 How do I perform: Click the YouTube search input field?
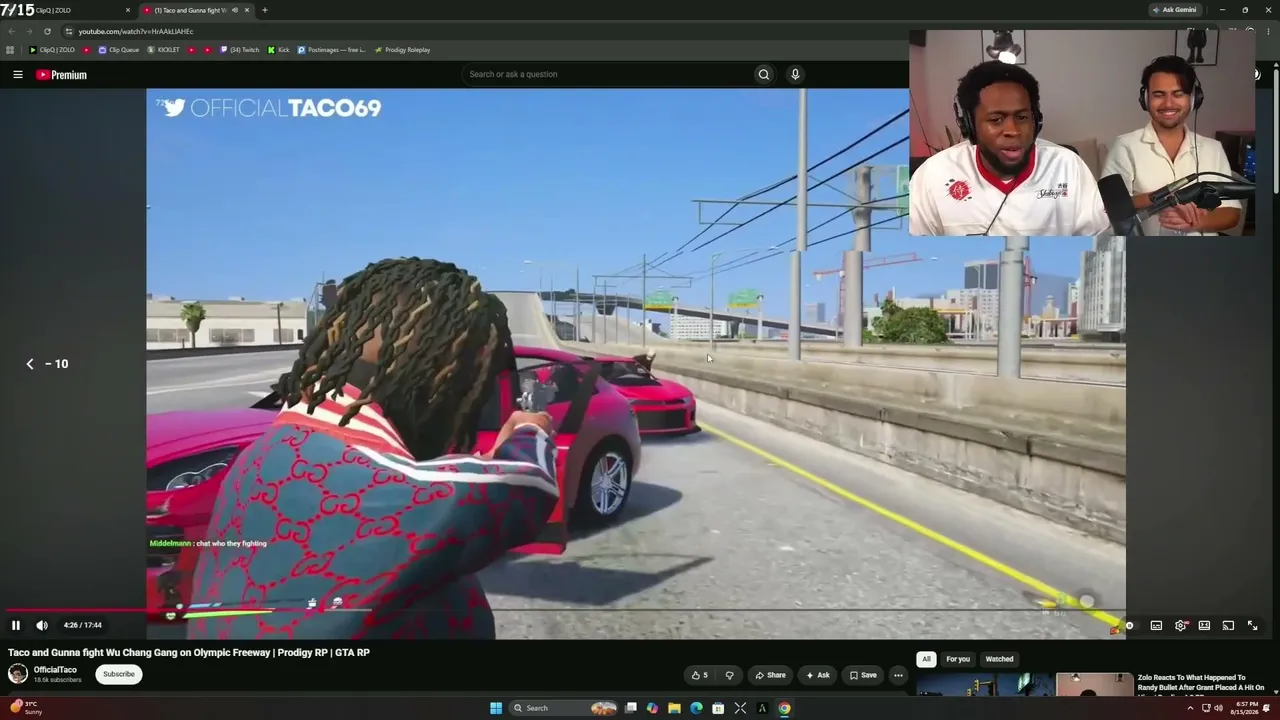point(608,74)
